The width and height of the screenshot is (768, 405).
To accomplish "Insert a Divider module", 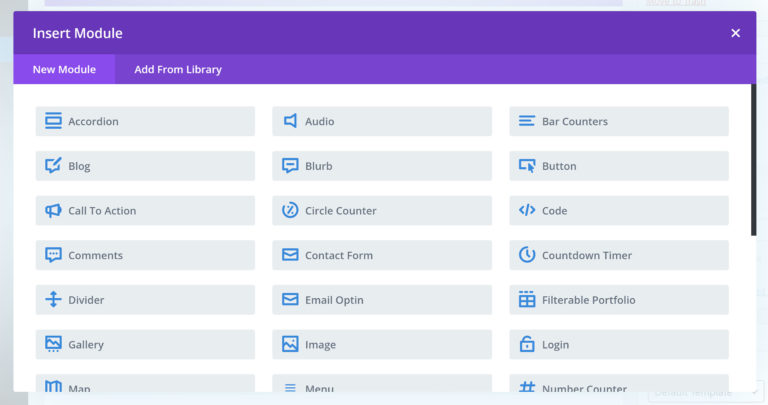I will click(x=145, y=300).
